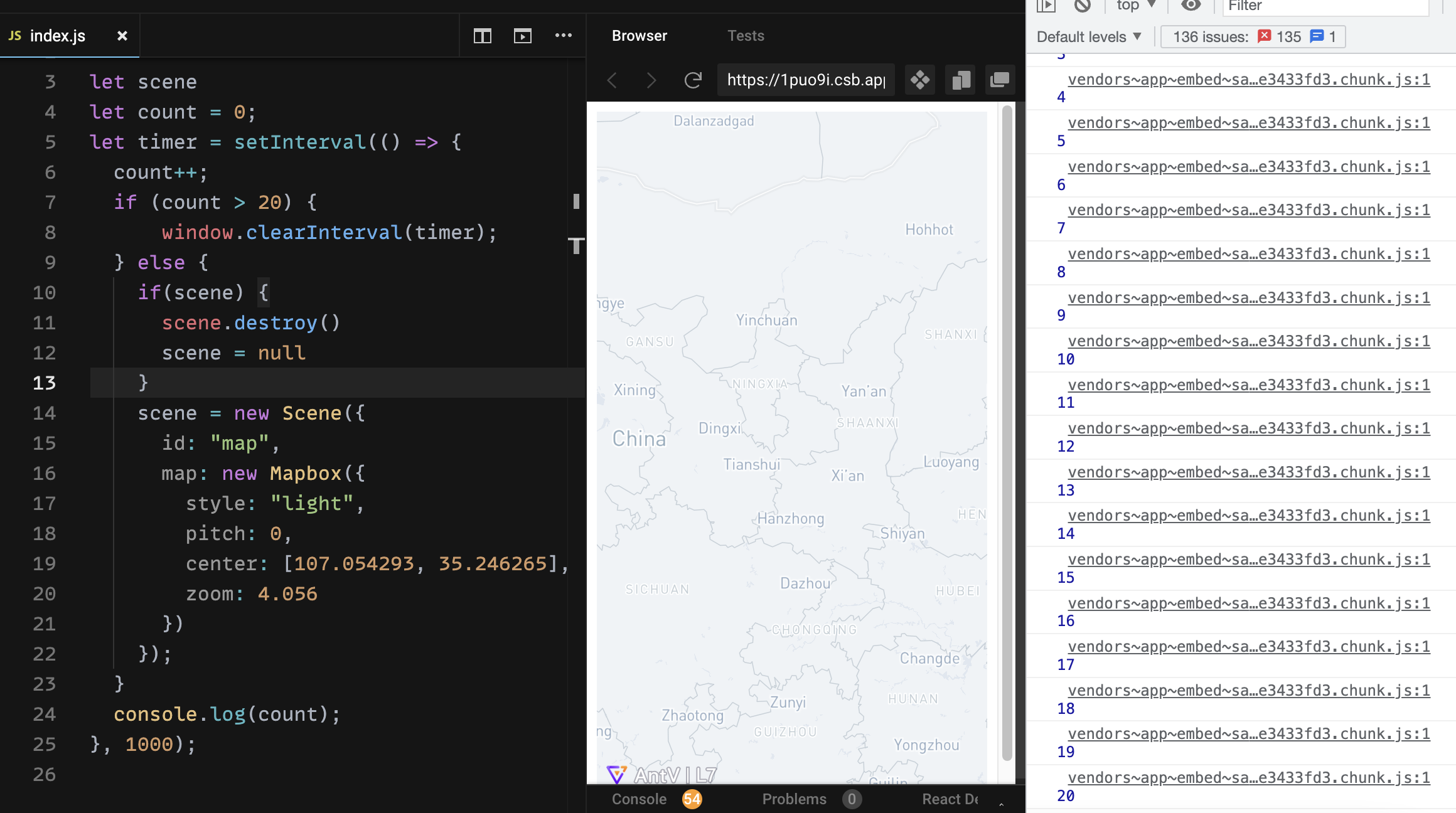Navigate forward in the browser preview
The width and height of the screenshot is (1456, 813).
pyautogui.click(x=651, y=80)
